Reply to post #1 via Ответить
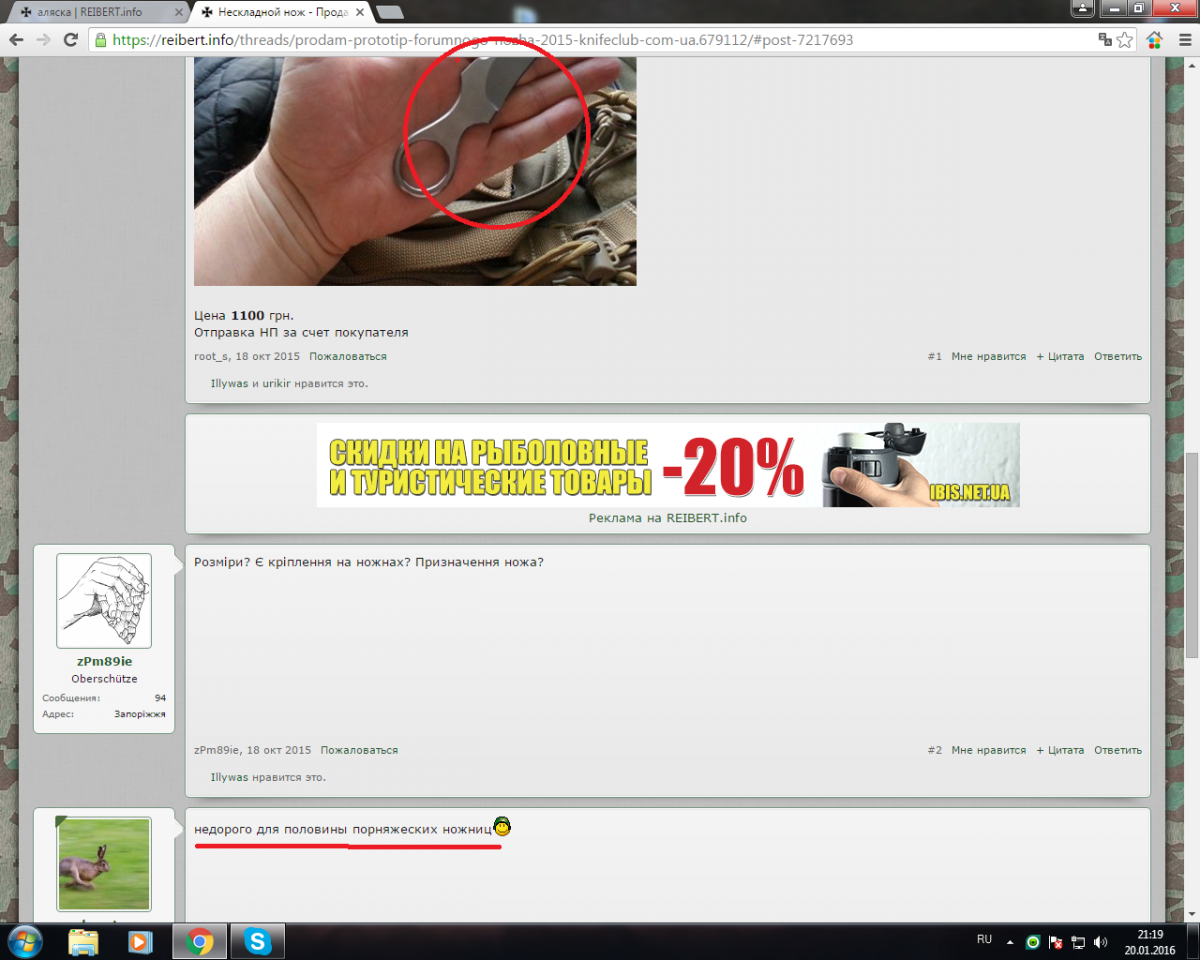Image resolution: width=1200 pixels, height=960 pixels. tap(1118, 357)
